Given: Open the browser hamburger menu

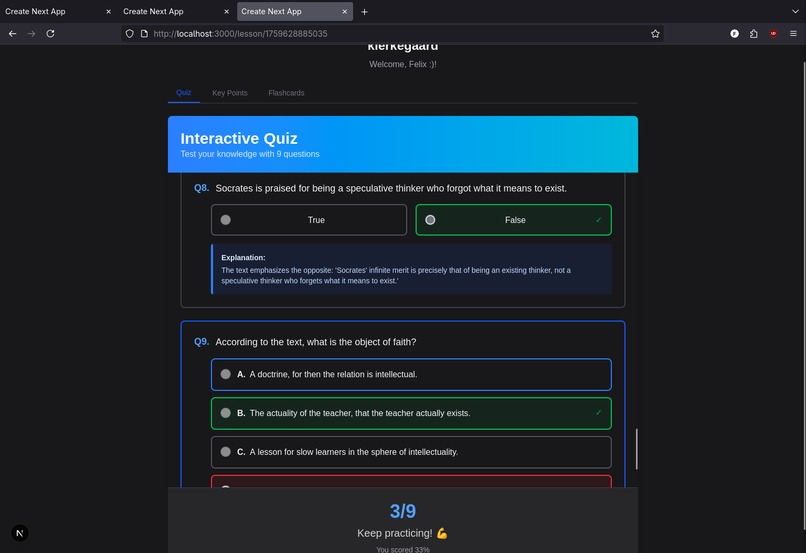Looking at the screenshot, I should pos(793,33).
